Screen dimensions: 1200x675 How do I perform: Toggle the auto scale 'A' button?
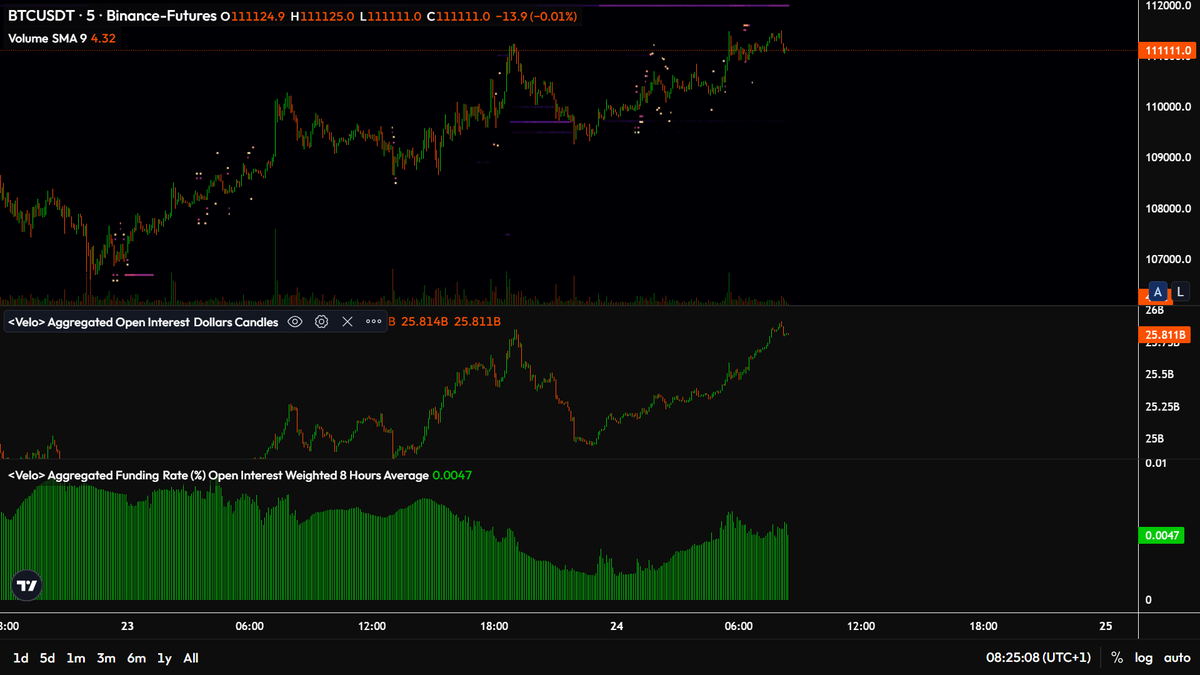[x=1158, y=292]
